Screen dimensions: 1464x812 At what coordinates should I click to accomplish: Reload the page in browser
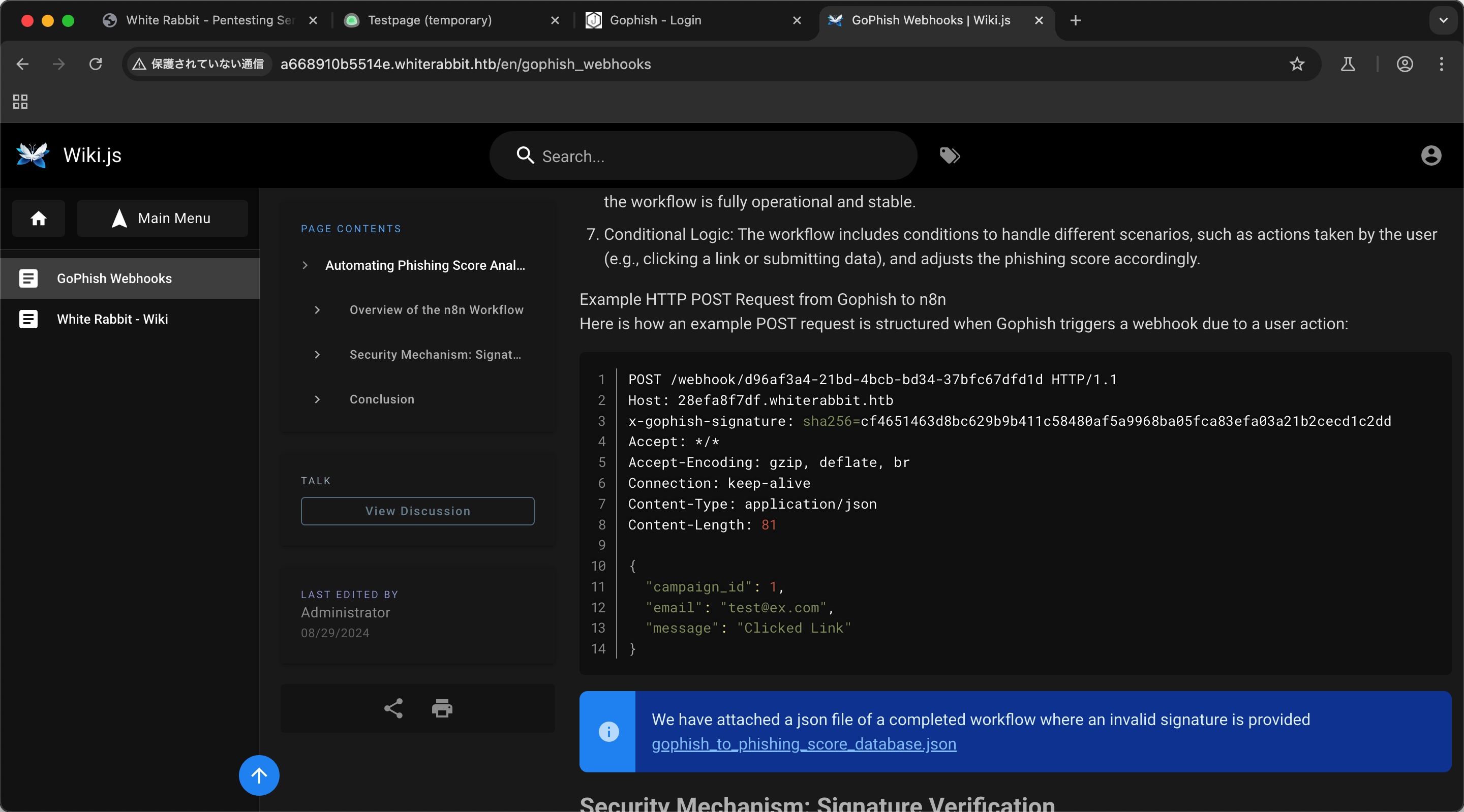click(96, 64)
